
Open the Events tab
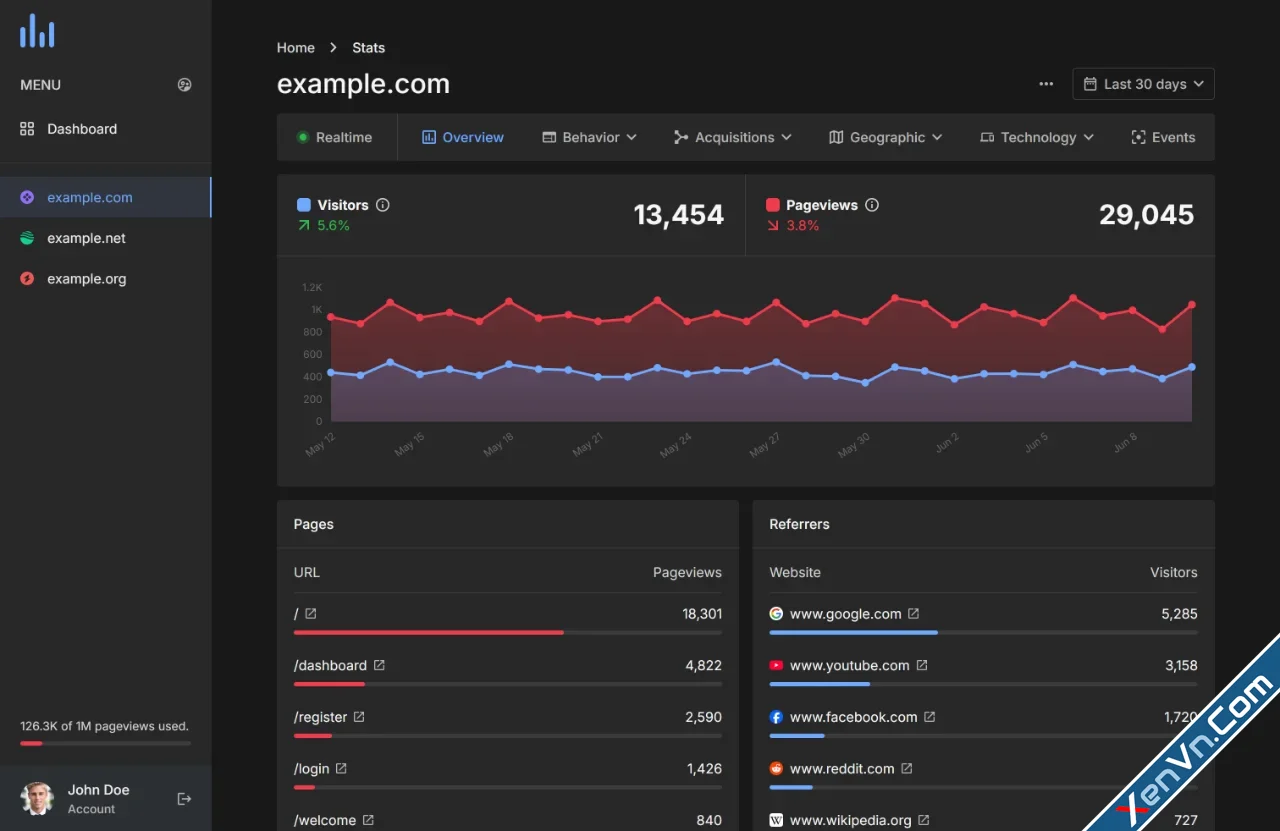click(x=1163, y=137)
